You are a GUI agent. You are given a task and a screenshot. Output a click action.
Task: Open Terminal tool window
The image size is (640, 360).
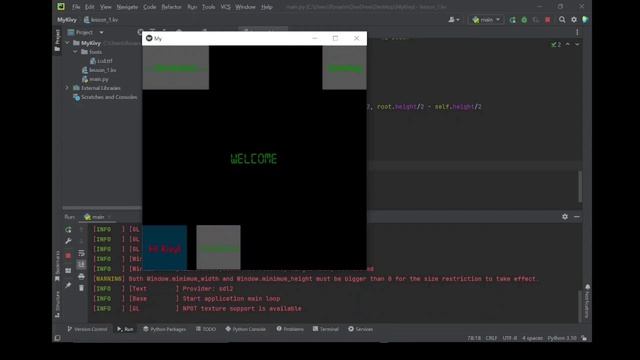point(326,329)
